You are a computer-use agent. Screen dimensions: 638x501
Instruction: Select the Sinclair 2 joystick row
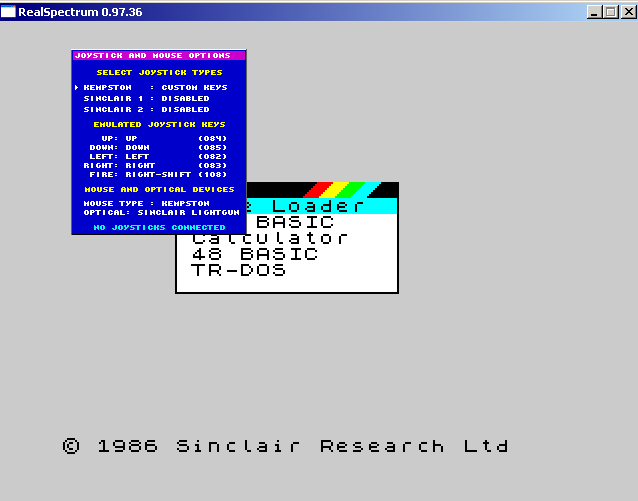[x=146, y=109]
